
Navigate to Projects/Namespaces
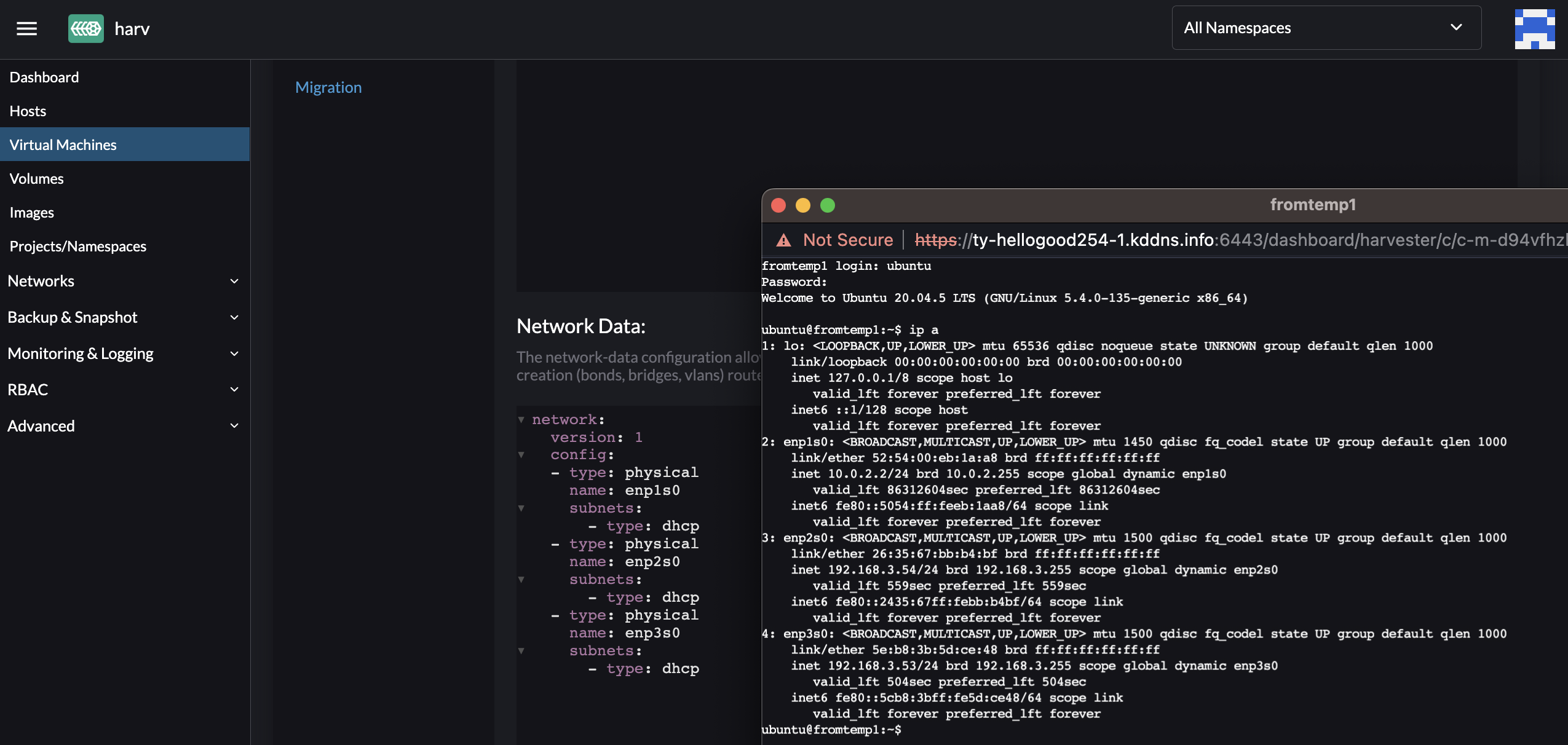[77, 246]
